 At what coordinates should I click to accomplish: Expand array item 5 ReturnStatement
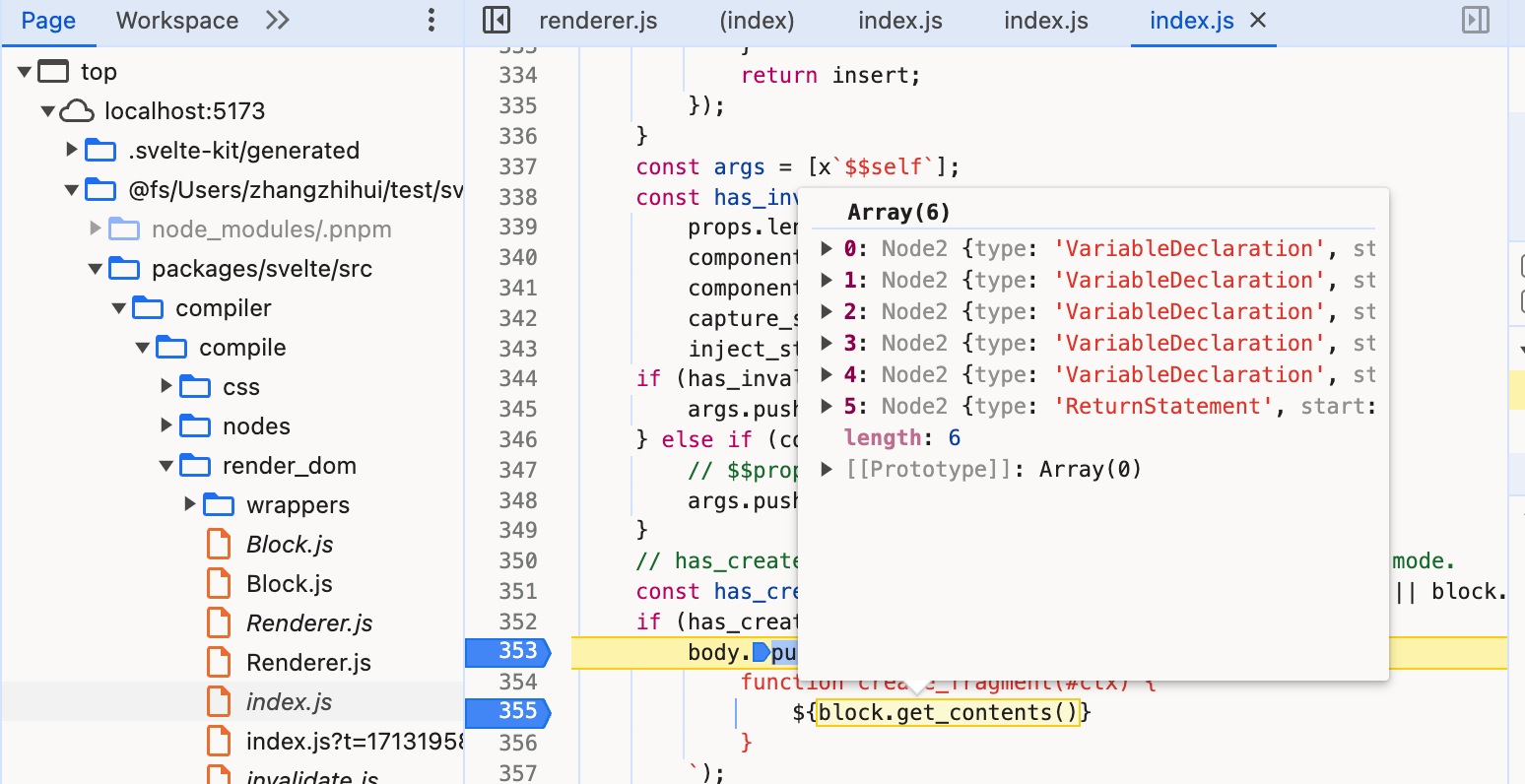[x=827, y=407]
